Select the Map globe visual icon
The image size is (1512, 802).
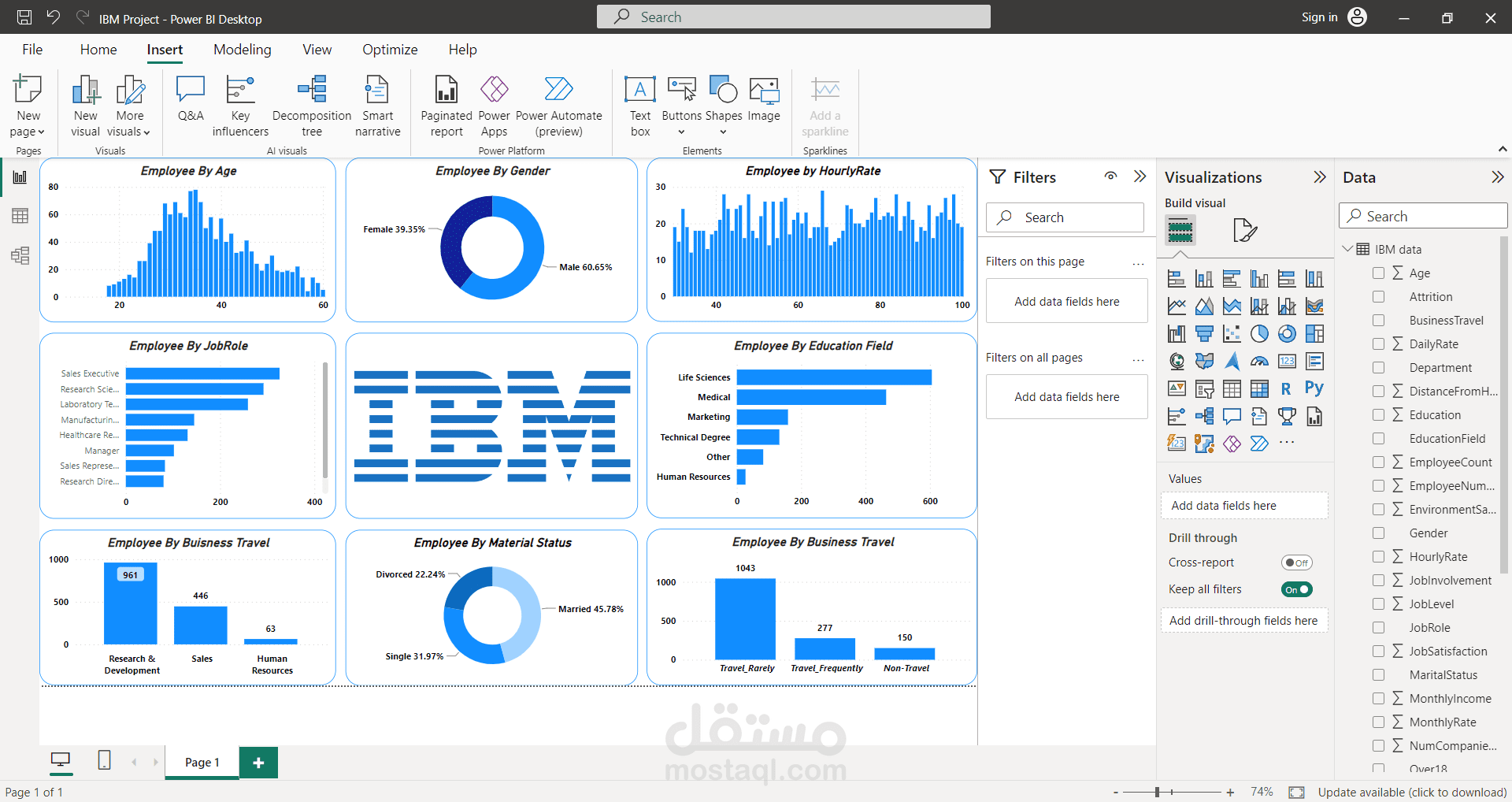point(1177,362)
